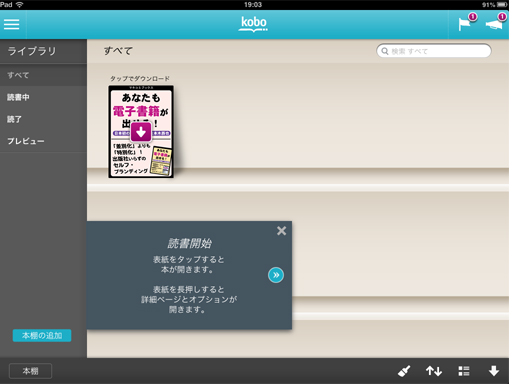The height and width of the screenshot is (384, 512).
Task: Click the 本棚 button in bottom bar
Action: point(30,371)
